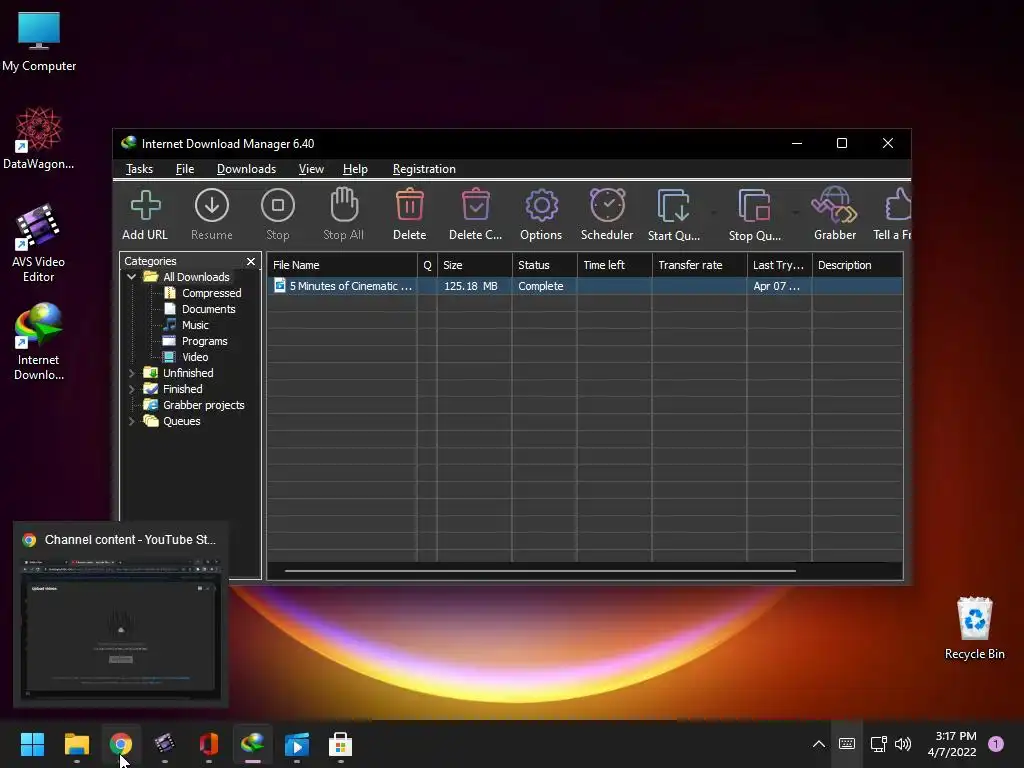Collapse the All Downloads tree node
The width and height of the screenshot is (1024, 768).
[x=132, y=277]
